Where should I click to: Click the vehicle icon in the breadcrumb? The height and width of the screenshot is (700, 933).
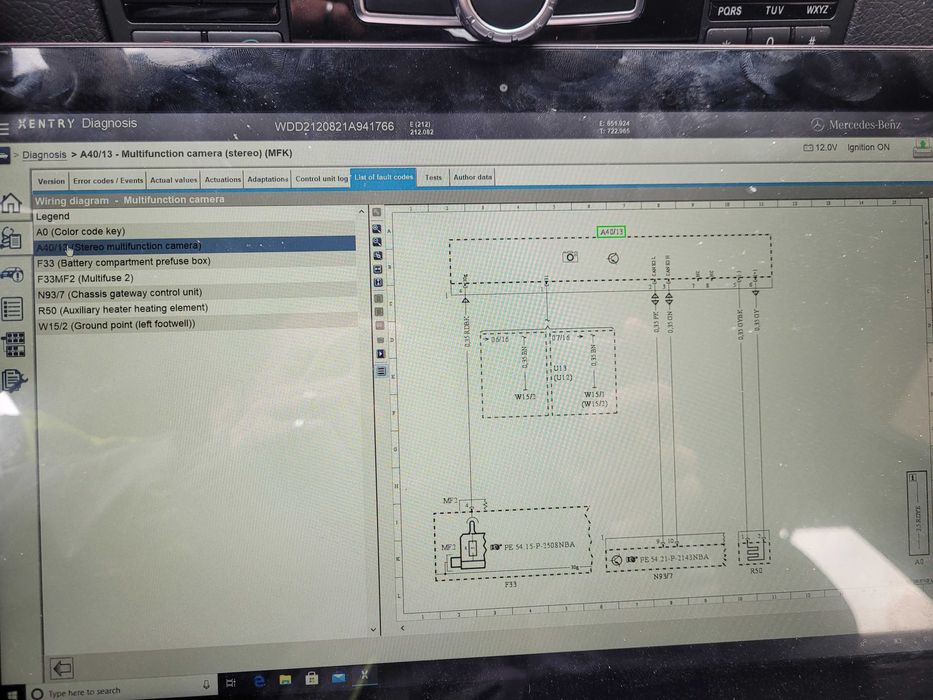[4, 155]
